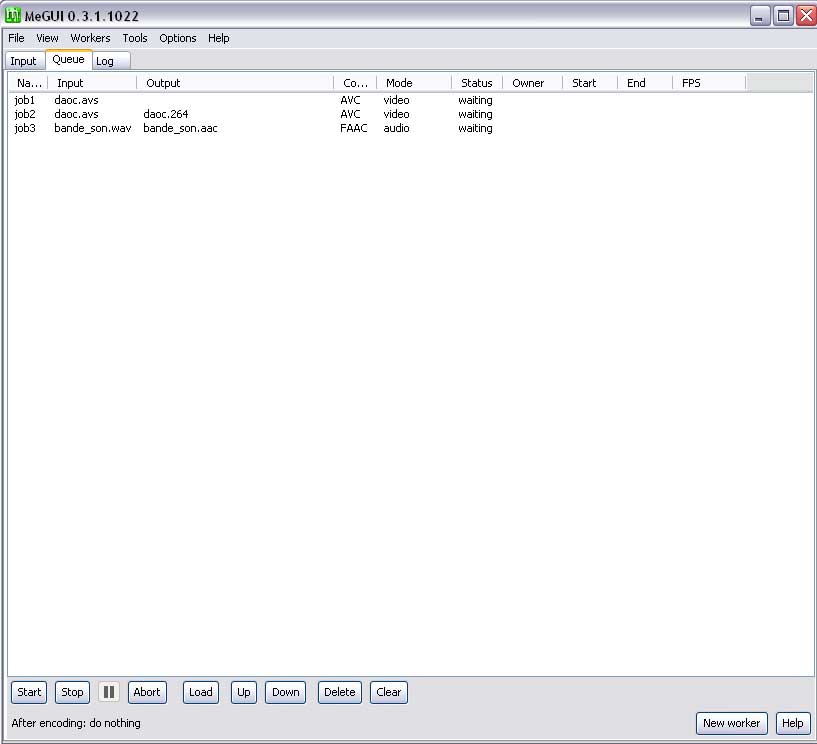Switch to the Log tab
This screenshot has width=817, height=744.
(112, 61)
